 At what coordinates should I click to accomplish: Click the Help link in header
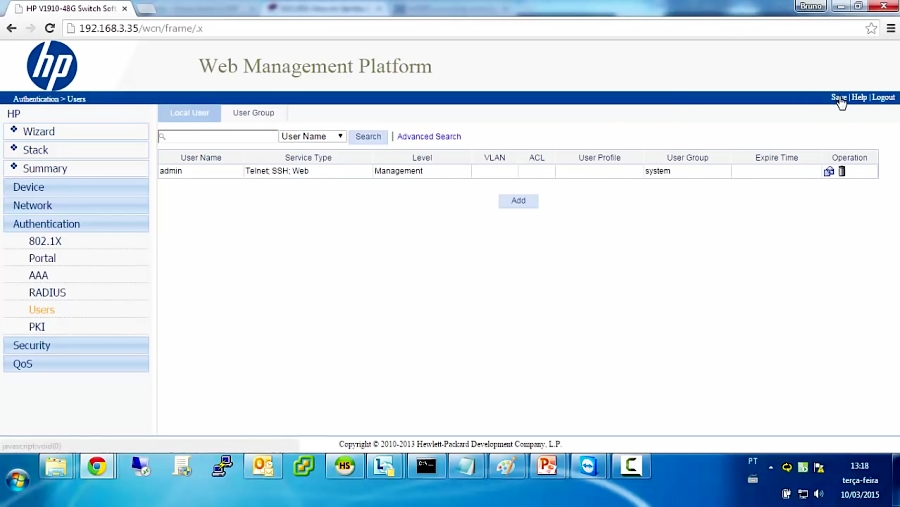pos(859,98)
